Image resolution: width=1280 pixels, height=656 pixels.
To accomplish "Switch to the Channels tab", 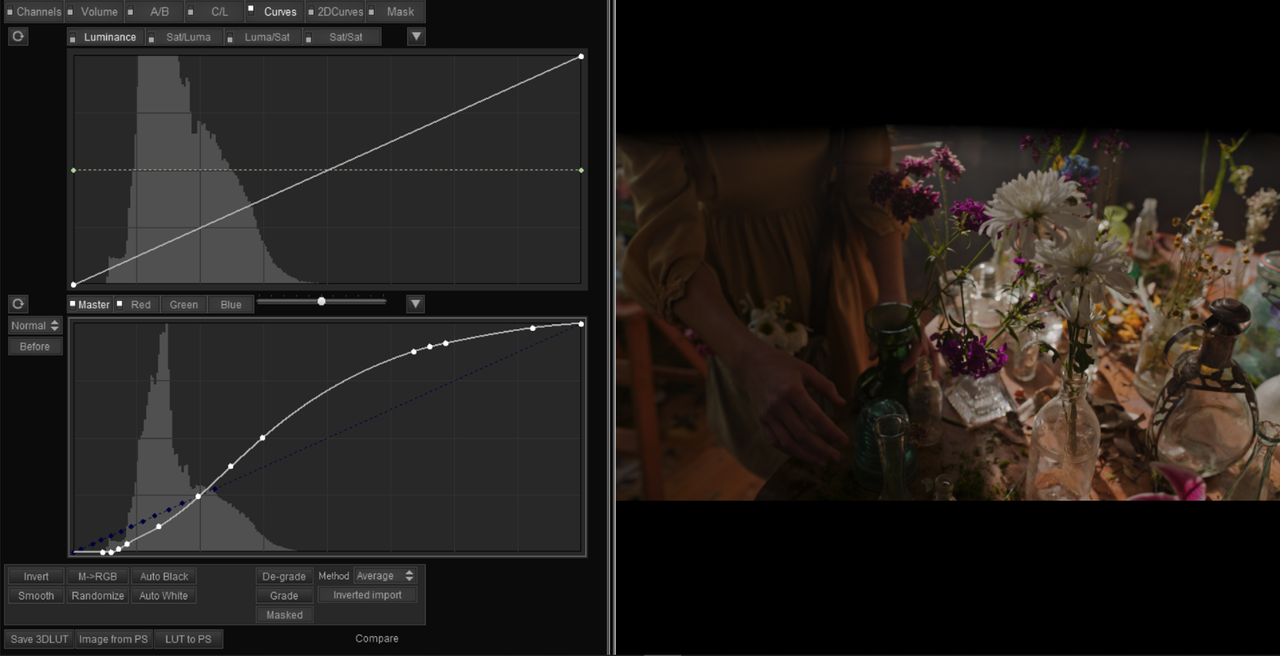I will point(33,12).
